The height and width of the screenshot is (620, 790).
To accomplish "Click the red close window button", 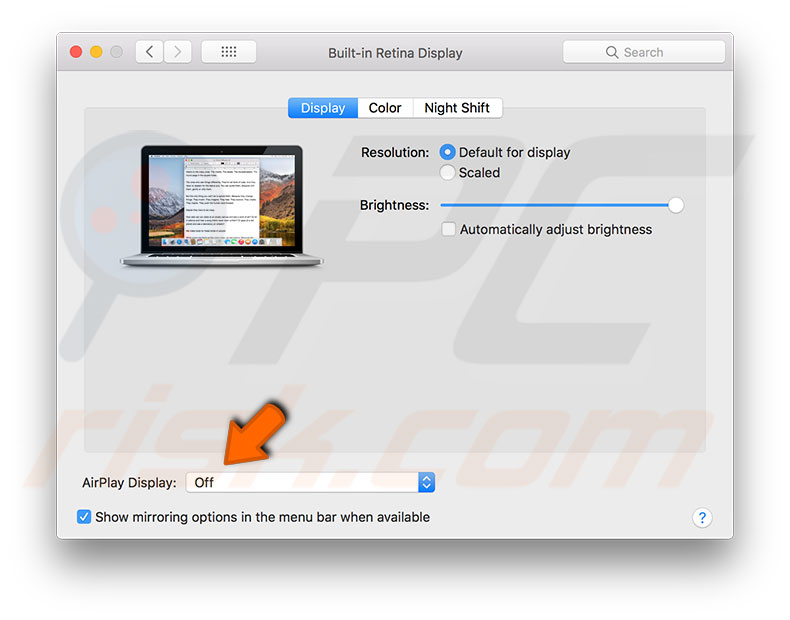I will point(76,52).
